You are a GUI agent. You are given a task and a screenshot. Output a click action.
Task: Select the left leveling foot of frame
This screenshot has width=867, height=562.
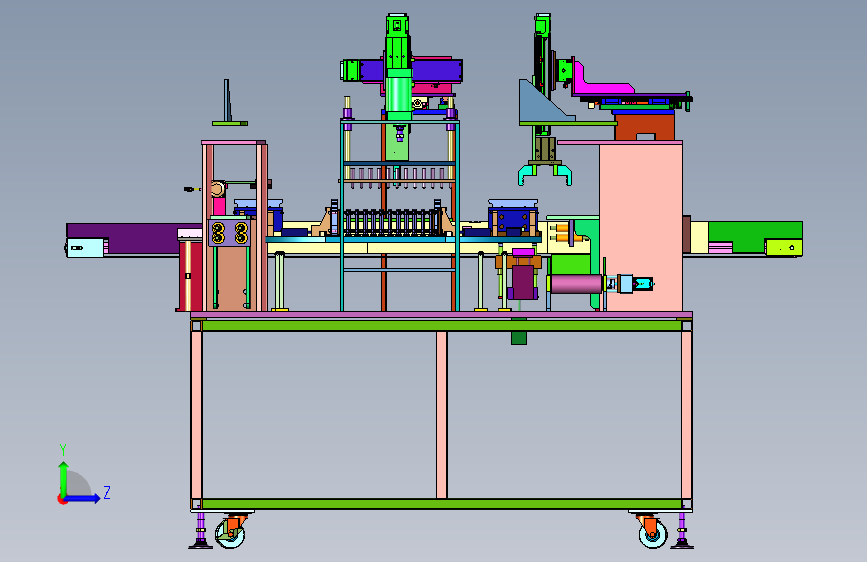200,531
